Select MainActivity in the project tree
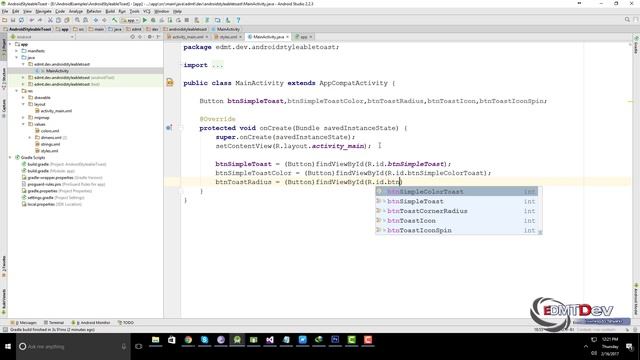This screenshot has height=360, width=640. [x=57, y=71]
